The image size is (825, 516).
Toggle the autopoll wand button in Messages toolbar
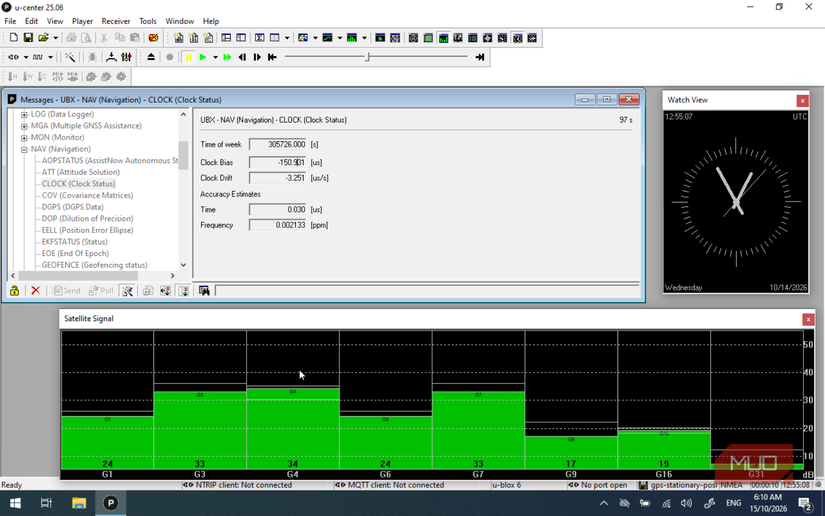point(127,291)
